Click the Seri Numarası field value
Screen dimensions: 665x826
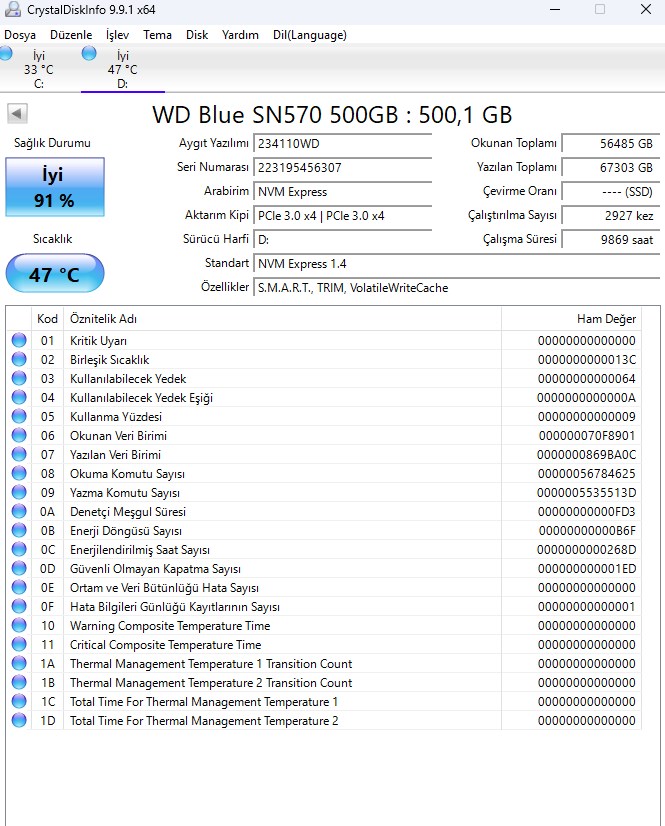[x=343, y=168]
